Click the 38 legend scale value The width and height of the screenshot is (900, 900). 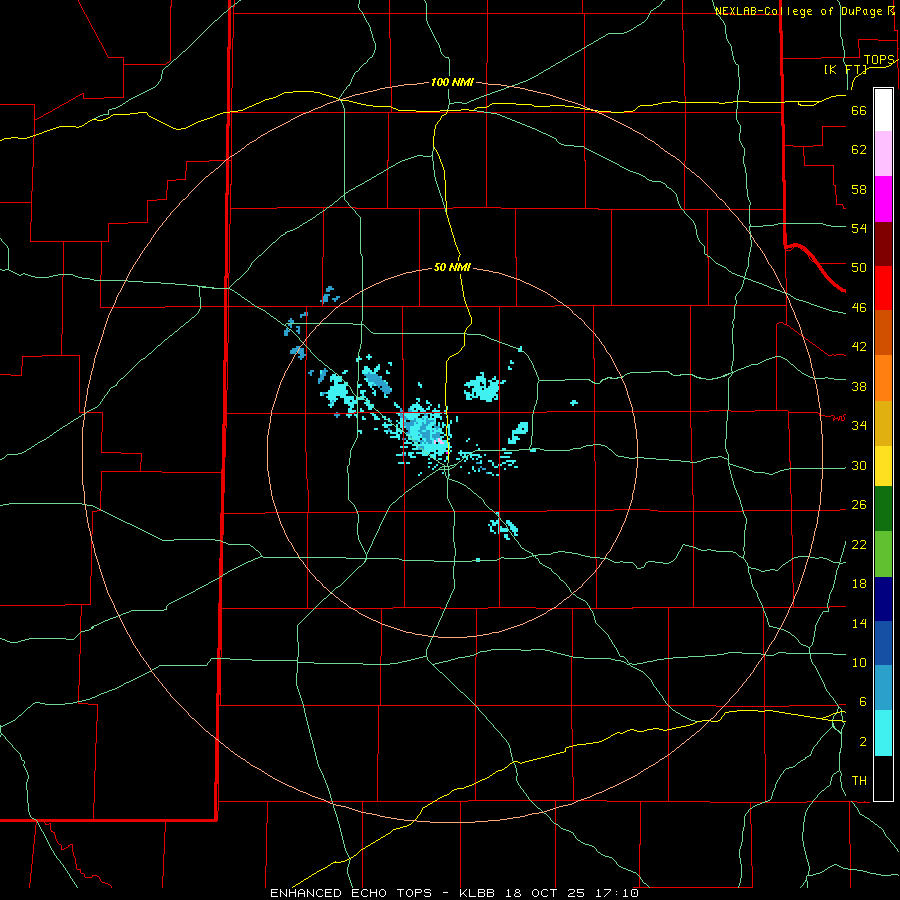pyautogui.click(x=859, y=386)
